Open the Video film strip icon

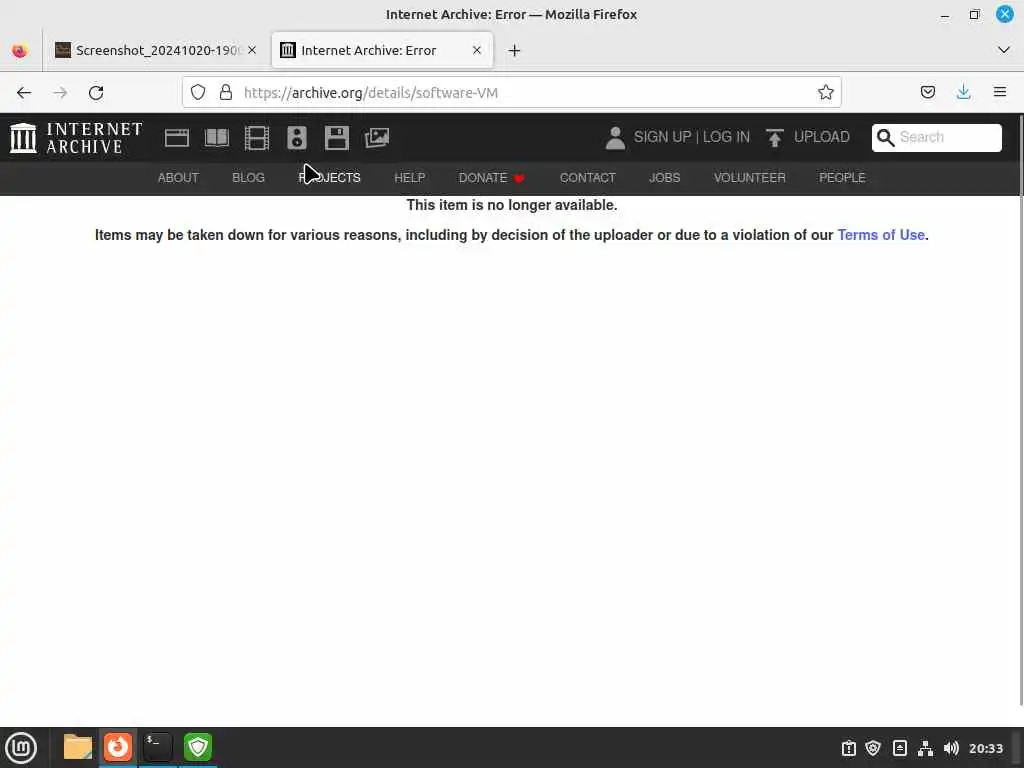pos(257,138)
